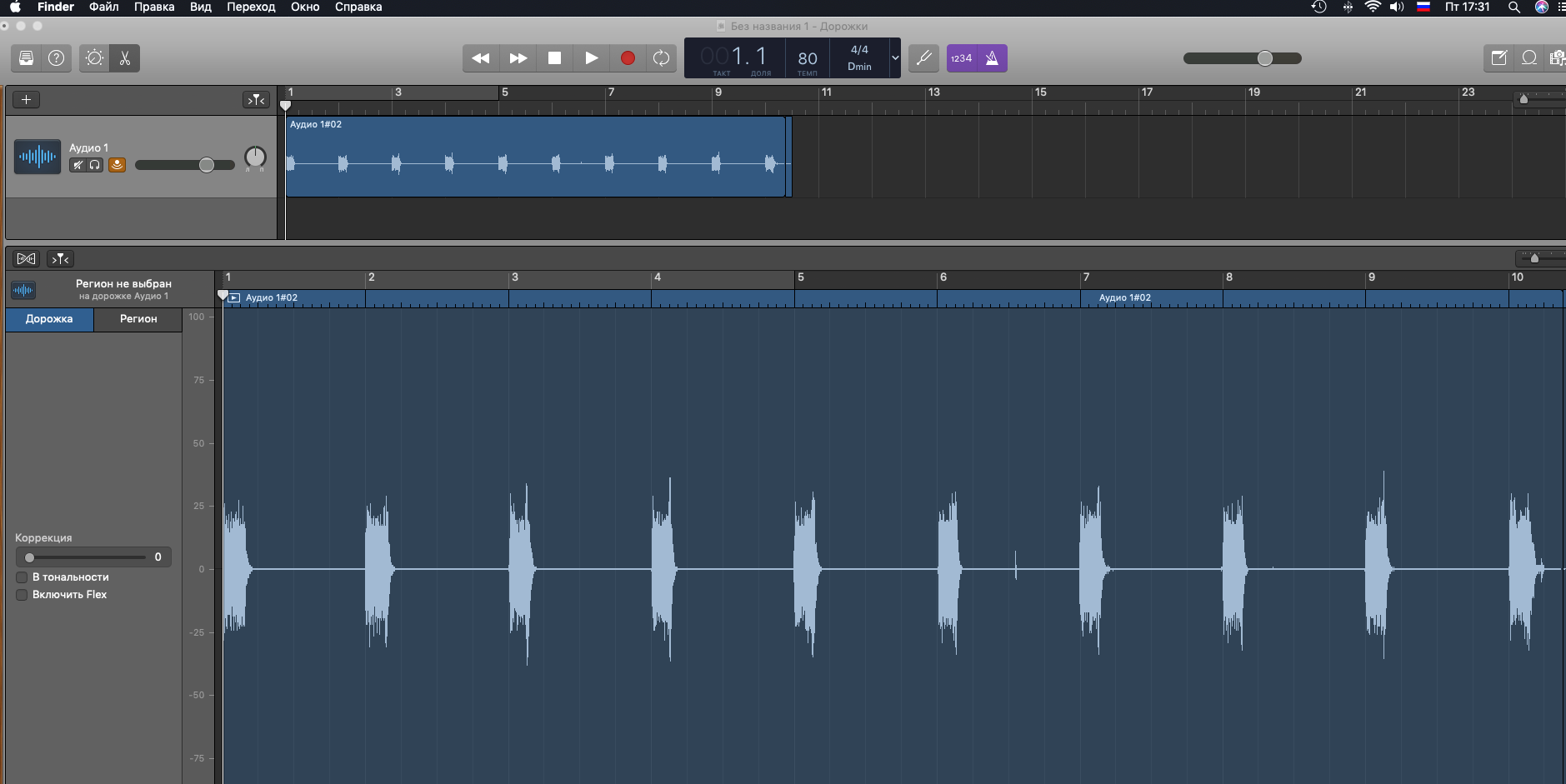Enable the Включить Flex checkbox
Screen dimensions: 1566x784
click(22, 595)
